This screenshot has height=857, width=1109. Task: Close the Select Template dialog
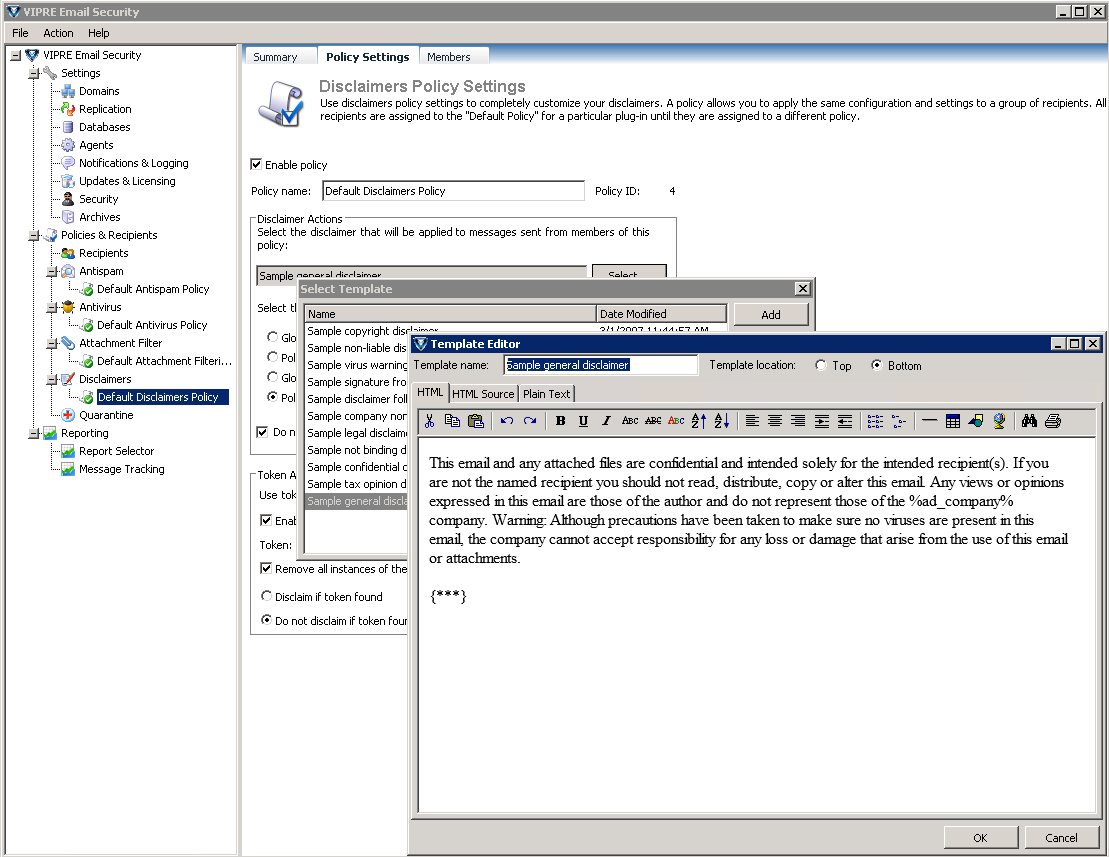[802, 288]
